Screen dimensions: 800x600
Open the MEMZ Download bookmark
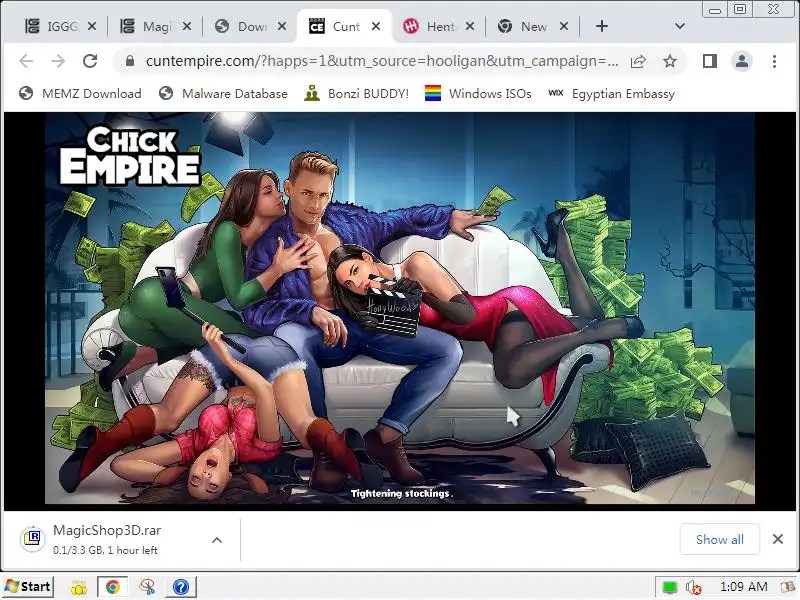[x=80, y=94]
